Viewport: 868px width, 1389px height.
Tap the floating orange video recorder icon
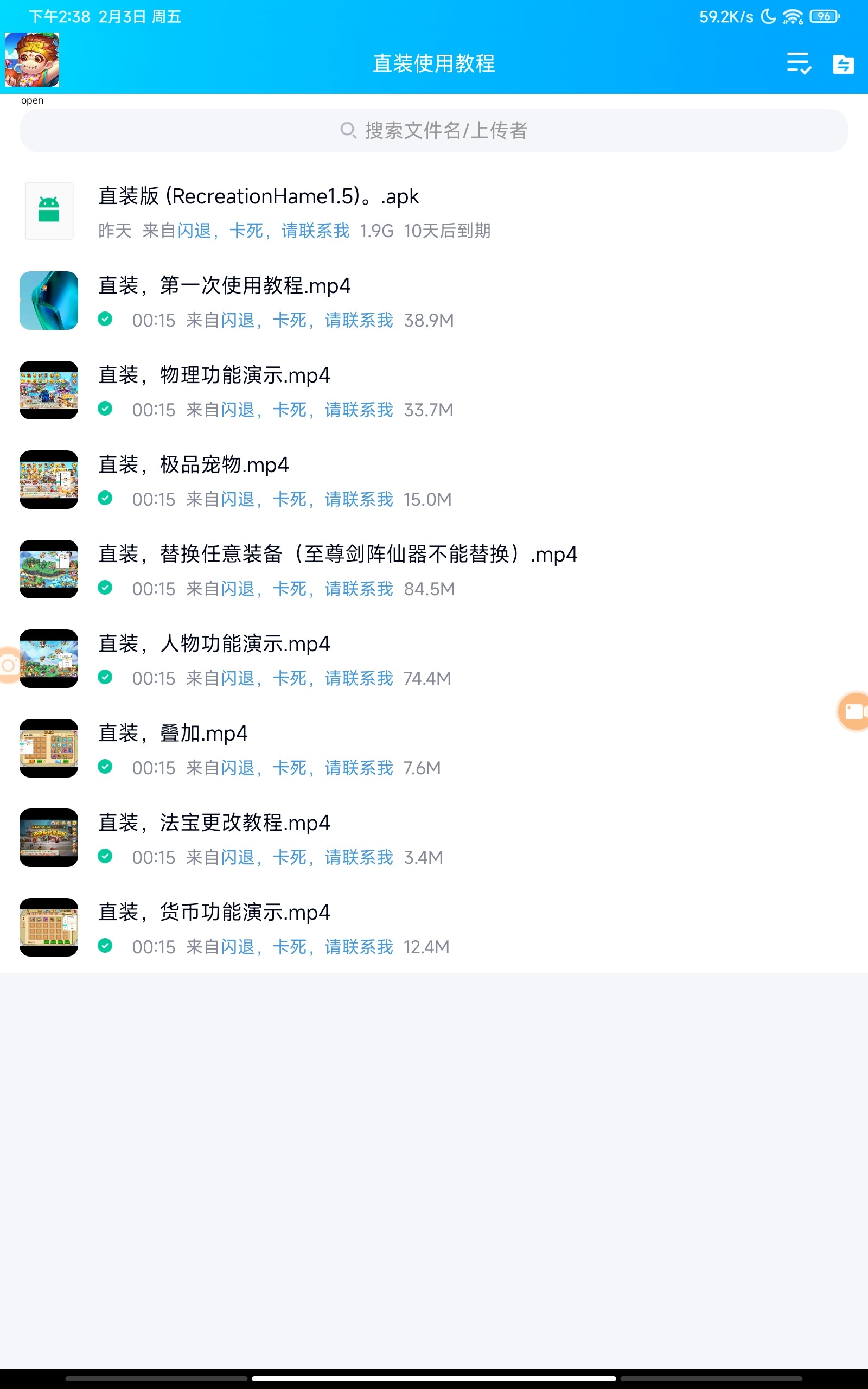pos(854,711)
